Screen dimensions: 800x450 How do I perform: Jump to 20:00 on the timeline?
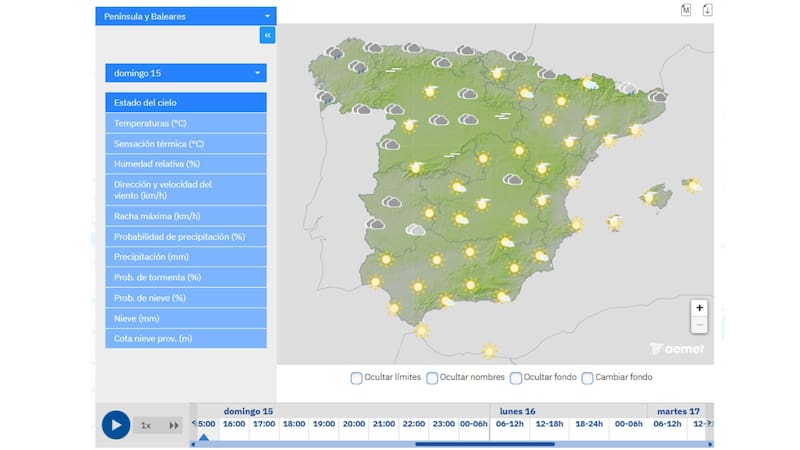pyautogui.click(x=354, y=424)
